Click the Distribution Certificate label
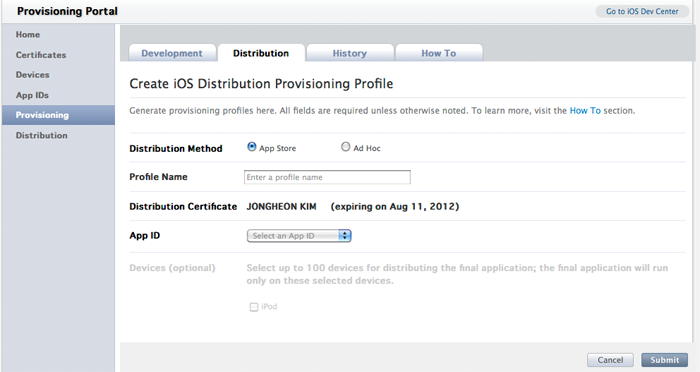Image resolution: width=700 pixels, height=372 pixels. tap(183, 207)
